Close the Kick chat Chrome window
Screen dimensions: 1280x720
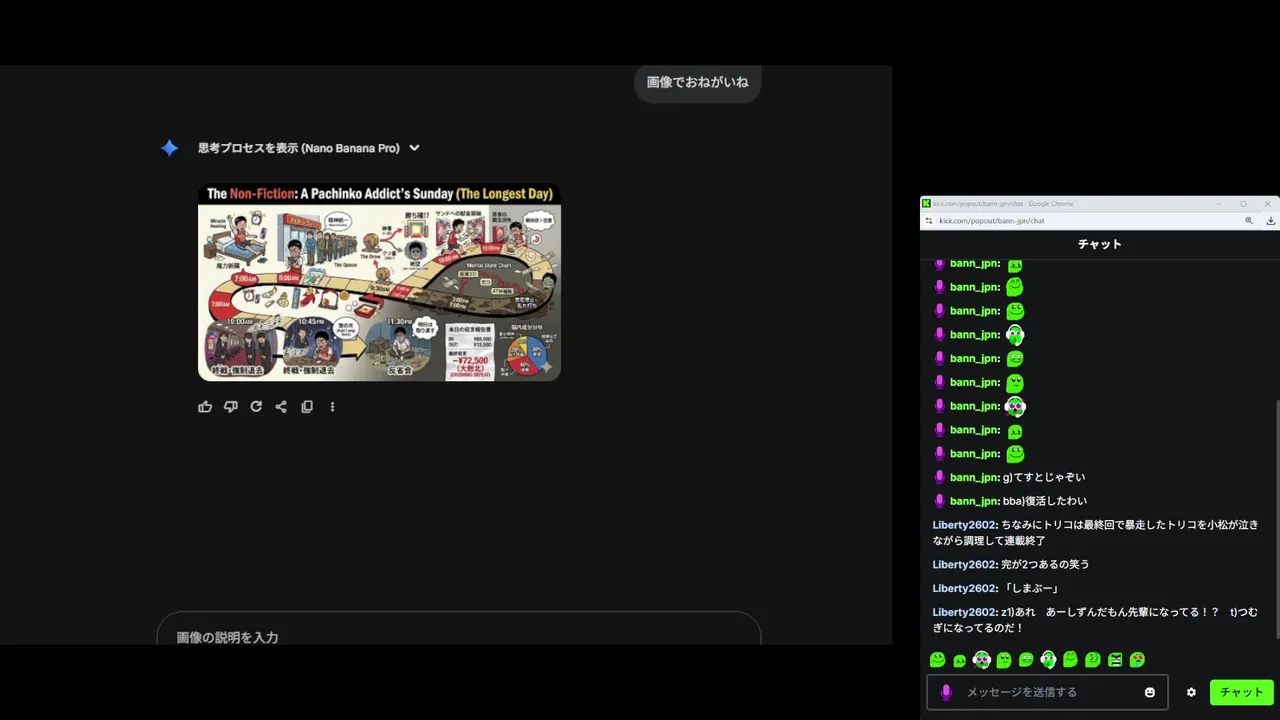click(1269, 204)
